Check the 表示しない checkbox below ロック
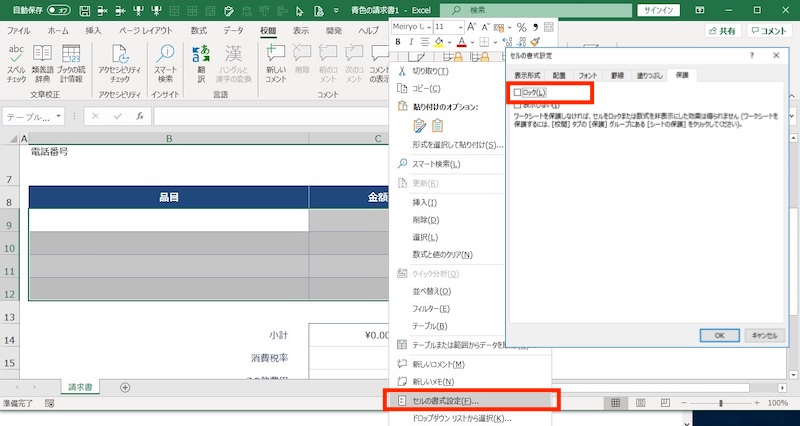The width and height of the screenshot is (800, 426). pyautogui.click(x=518, y=105)
